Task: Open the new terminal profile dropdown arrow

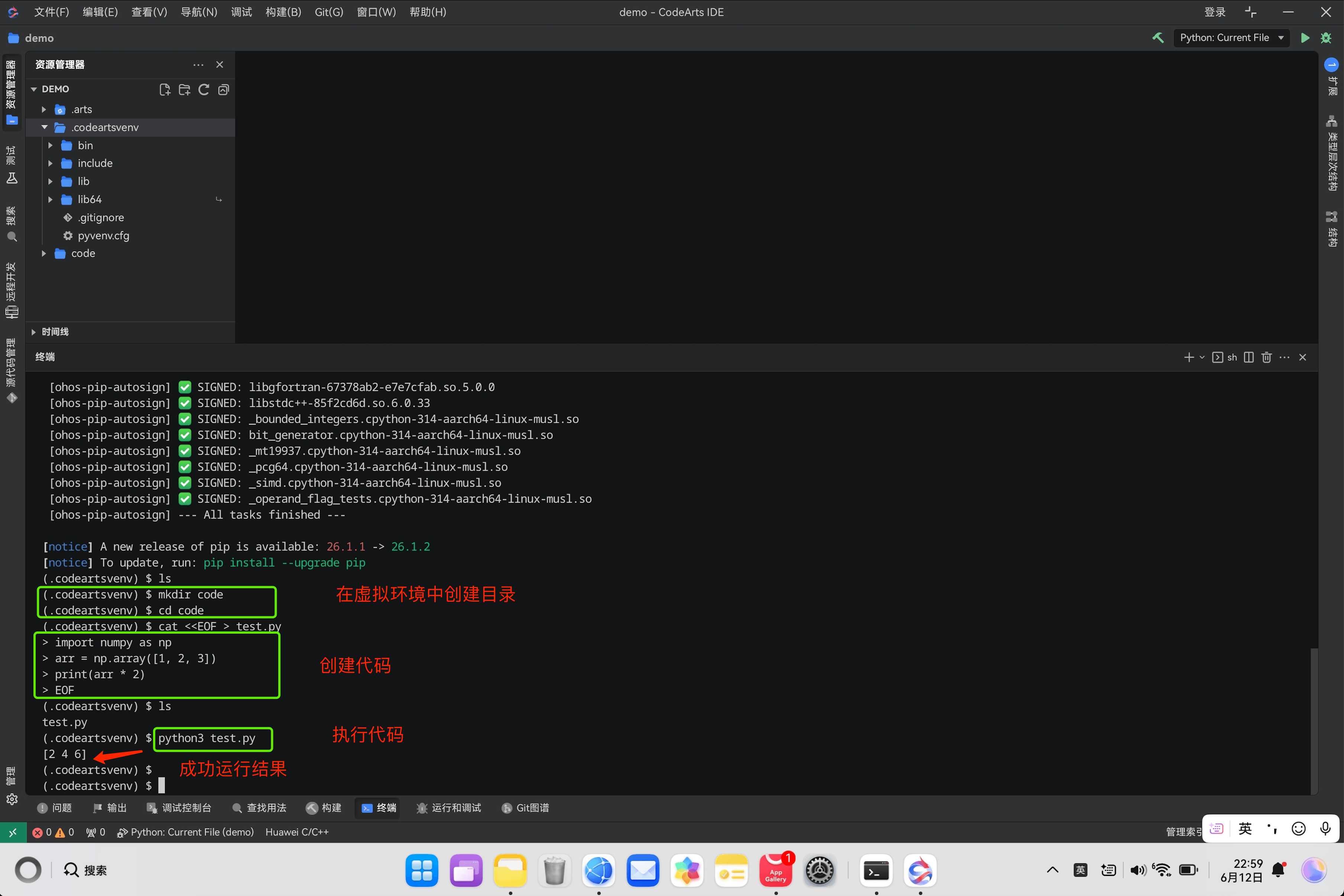Action: pyautogui.click(x=1202, y=357)
